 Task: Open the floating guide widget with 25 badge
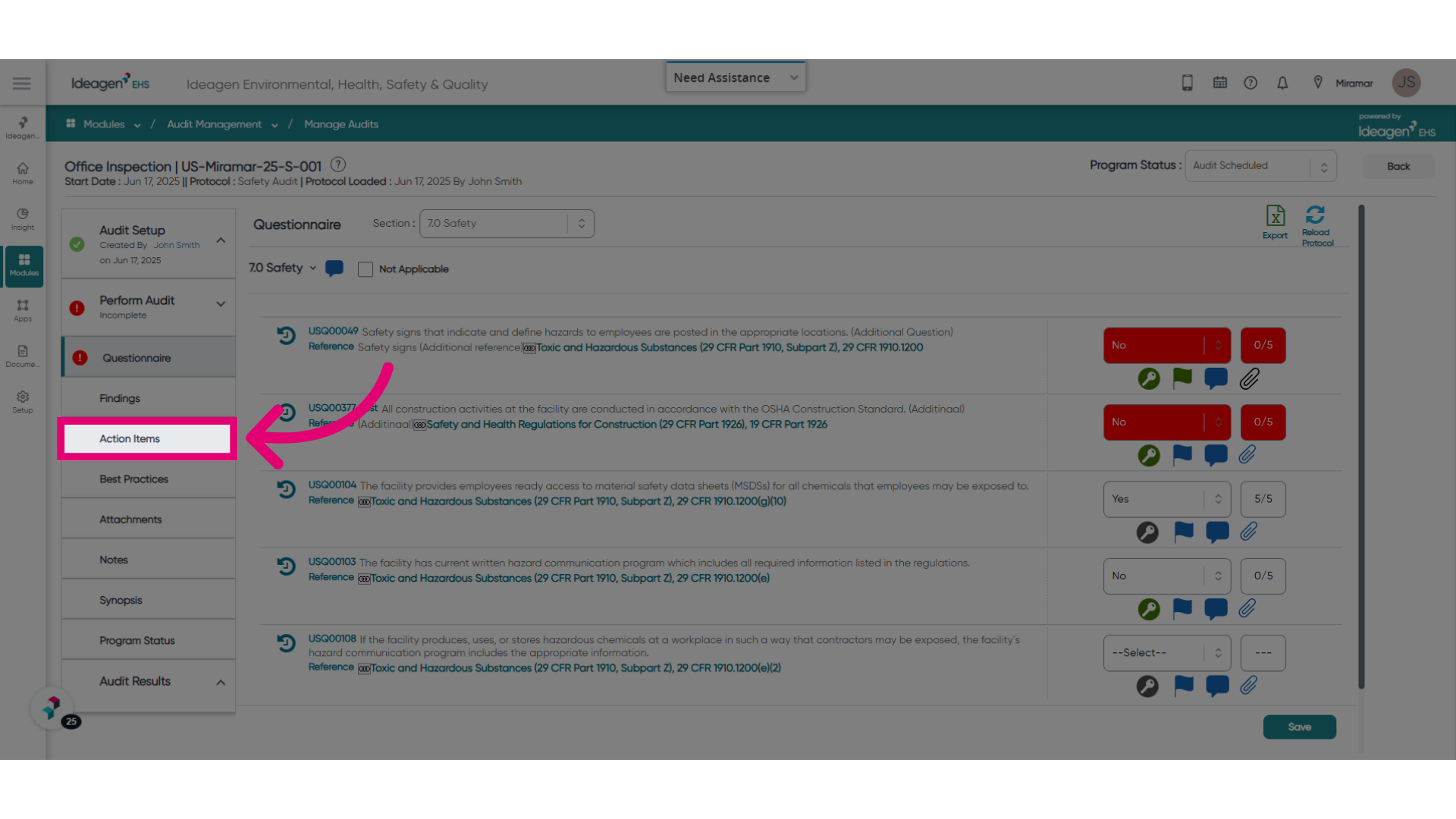coord(52,708)
